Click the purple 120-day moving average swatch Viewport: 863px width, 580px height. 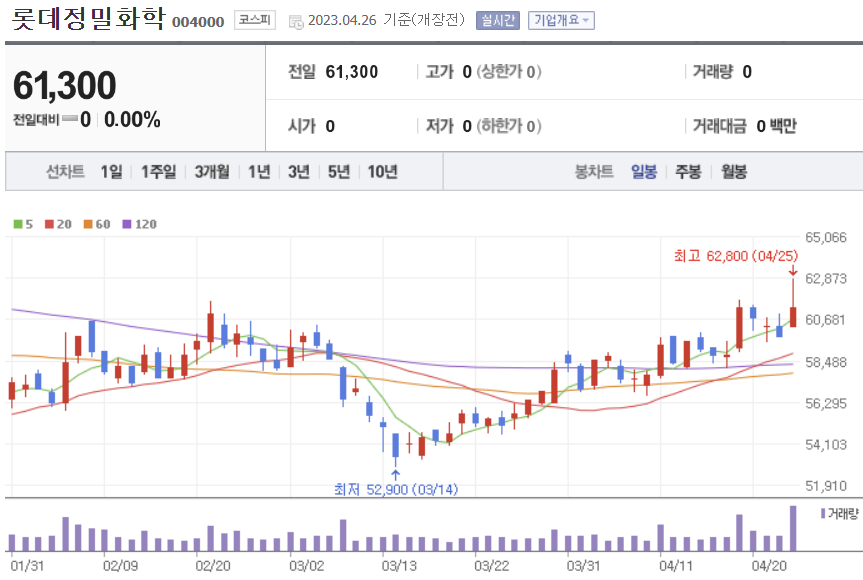click(127, 224)
